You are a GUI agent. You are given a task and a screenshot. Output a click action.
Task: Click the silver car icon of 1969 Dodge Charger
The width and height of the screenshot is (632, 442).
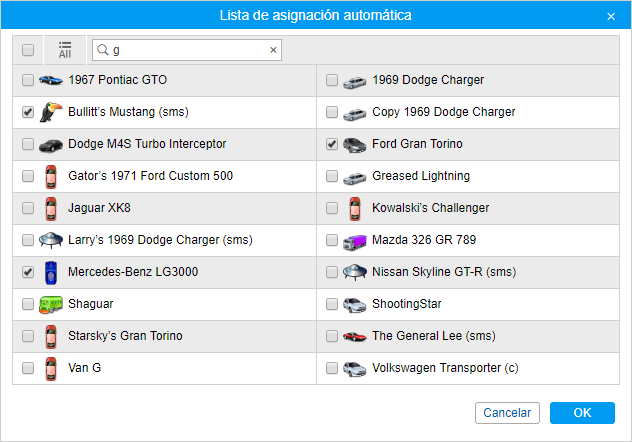pos(355,82)
